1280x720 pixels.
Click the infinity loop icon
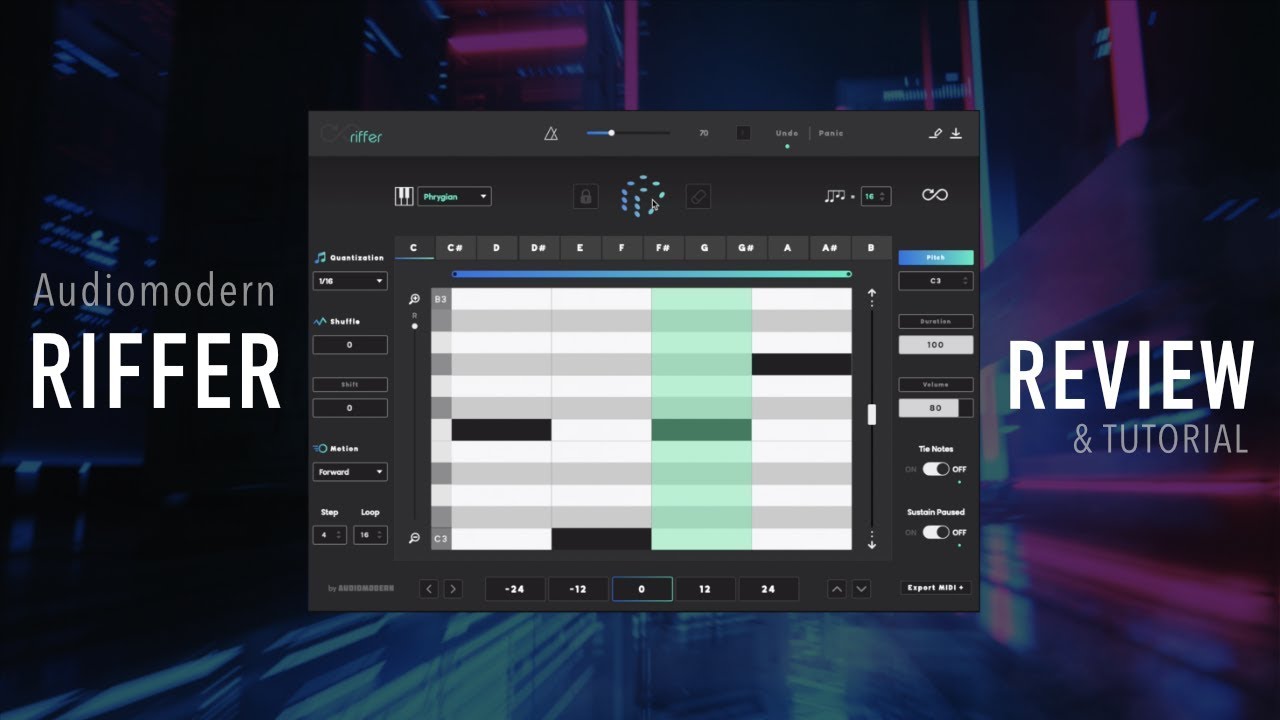(935, 195)
